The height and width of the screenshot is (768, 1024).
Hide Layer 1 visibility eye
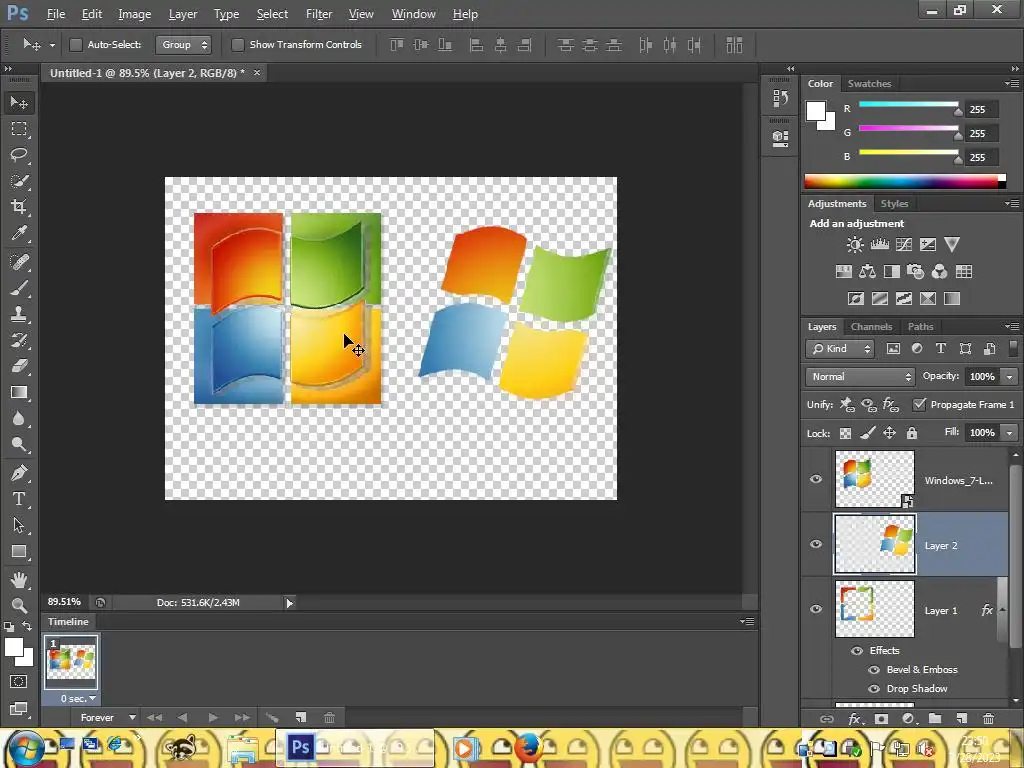816,609
